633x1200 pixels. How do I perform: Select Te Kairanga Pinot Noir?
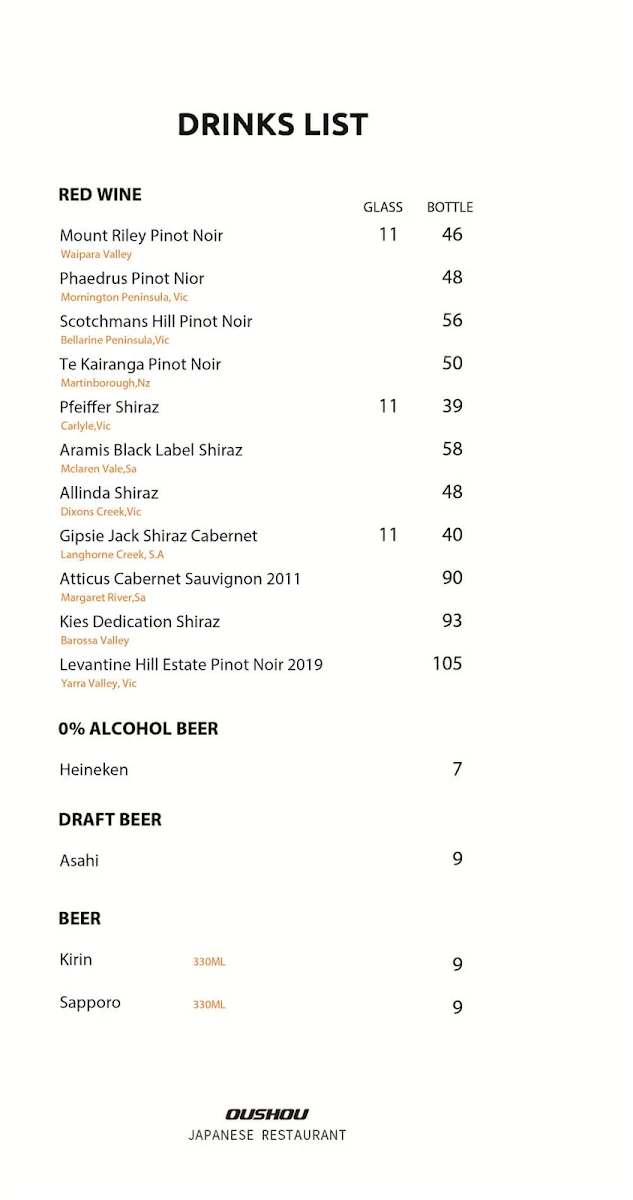click(140, 365)
